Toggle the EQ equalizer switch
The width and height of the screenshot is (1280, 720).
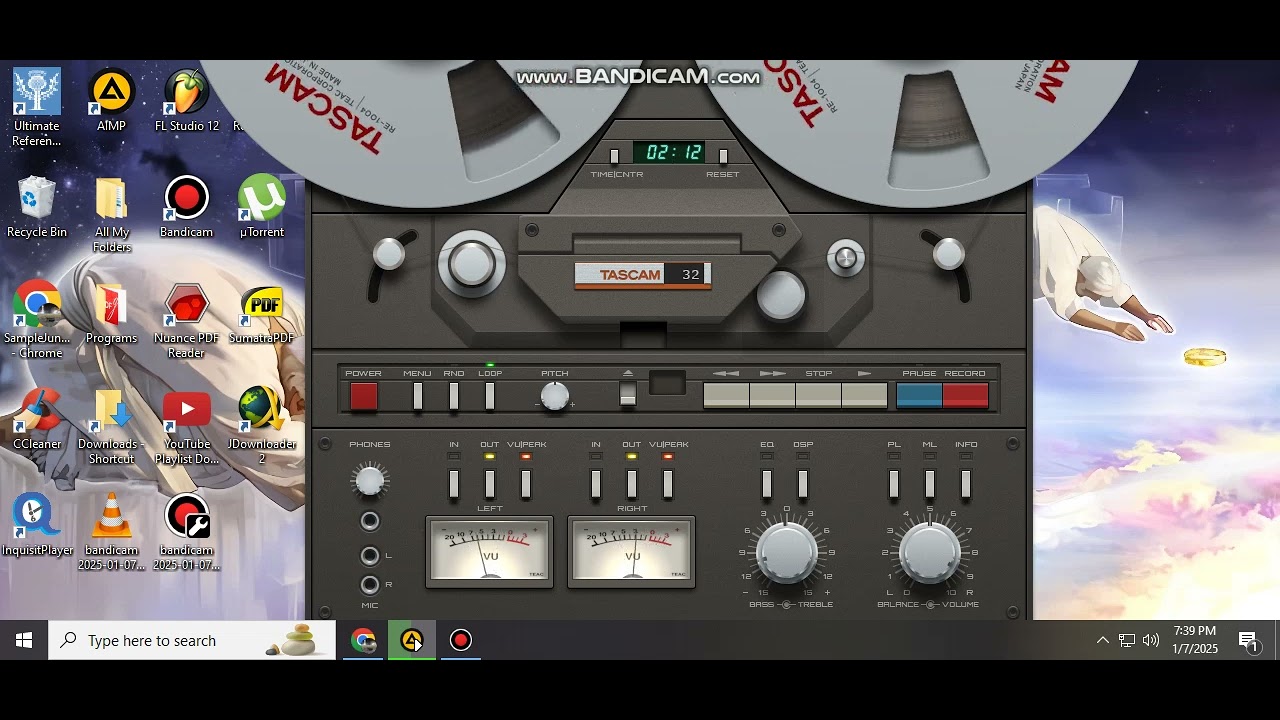click(767, 484)
